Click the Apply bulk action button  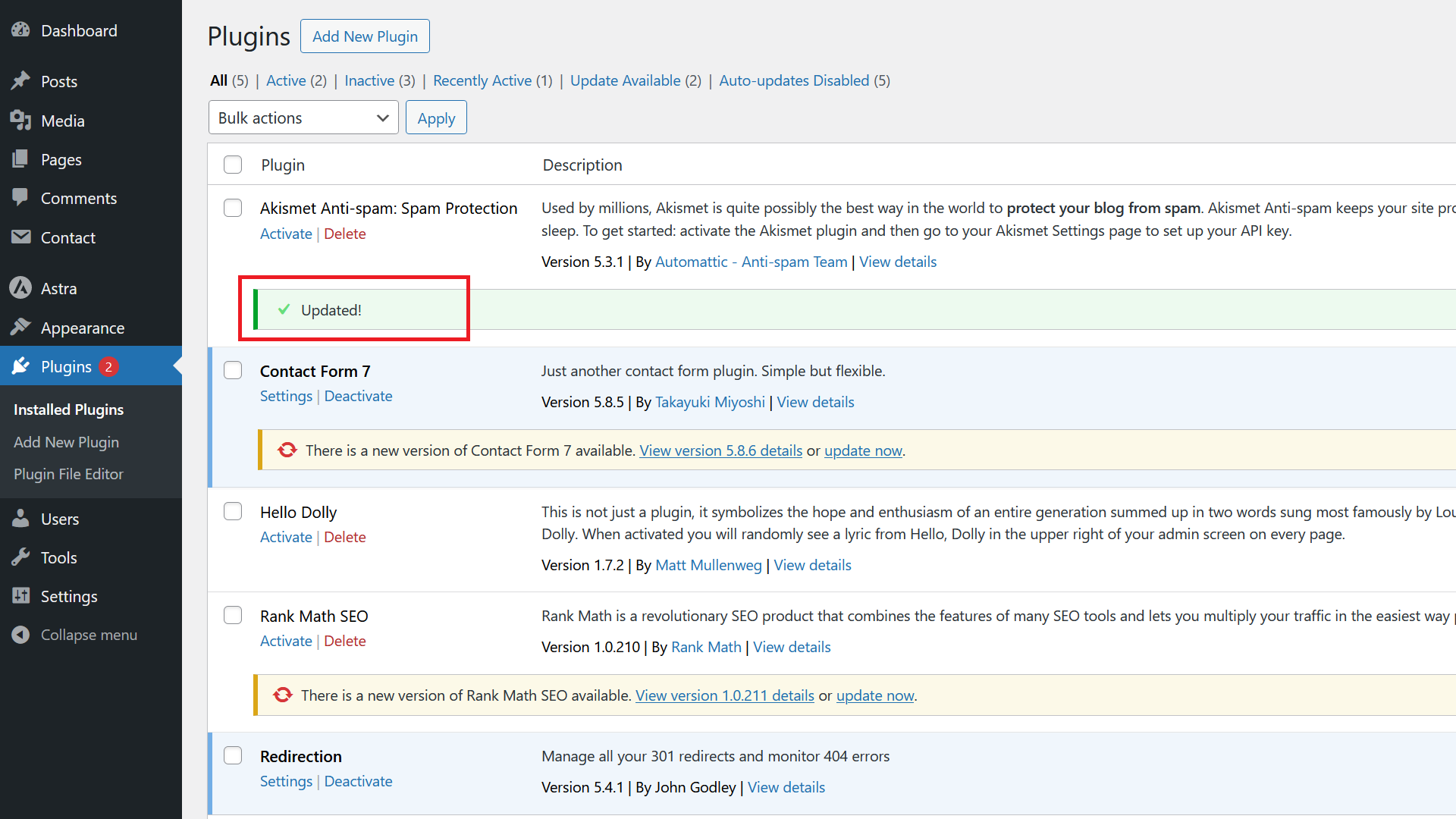click(x=436, y=118)
